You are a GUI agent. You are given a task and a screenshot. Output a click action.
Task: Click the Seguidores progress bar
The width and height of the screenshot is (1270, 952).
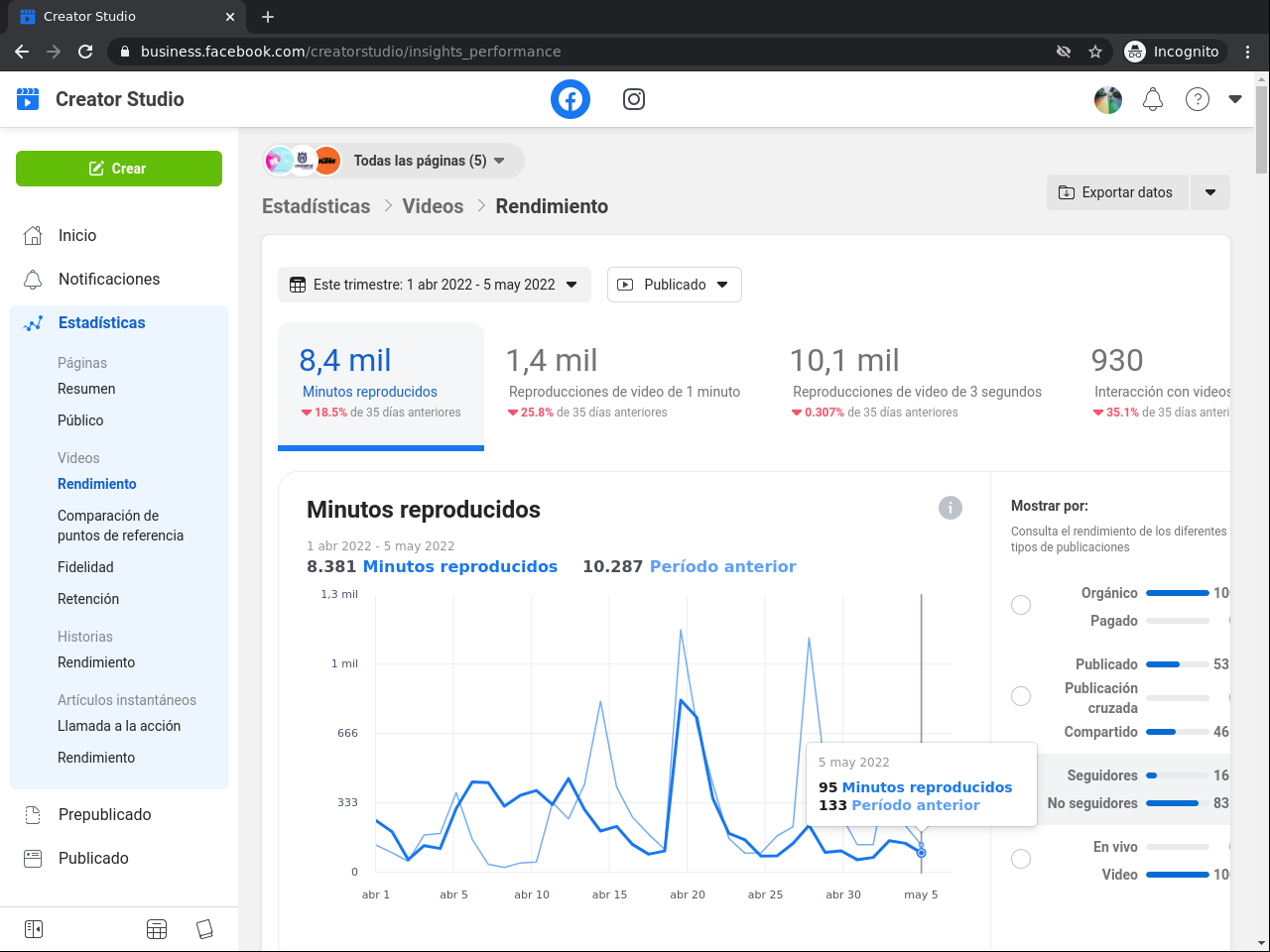coord(1177,775)
